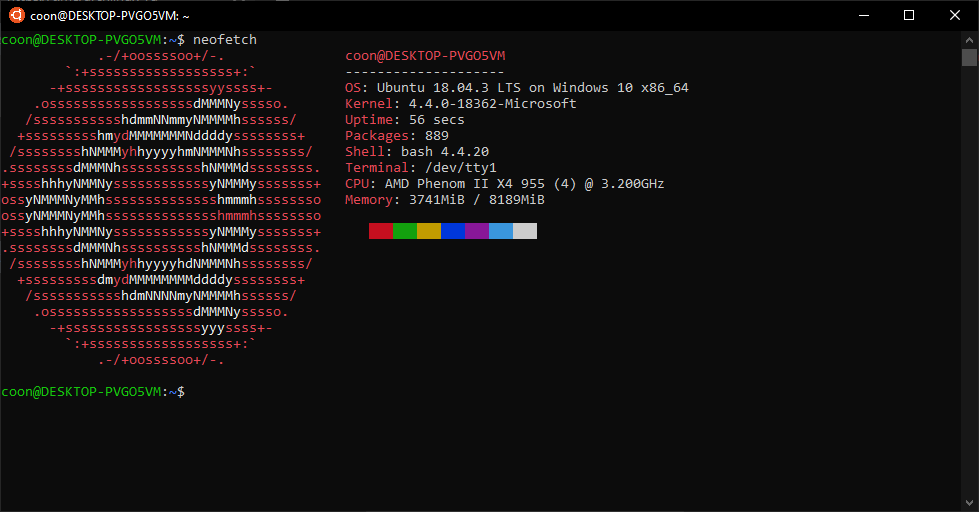Click the window title 'coon@DESKTOP-PVGO5VM: ~'
979x512 pixels.
coord(110,16)
